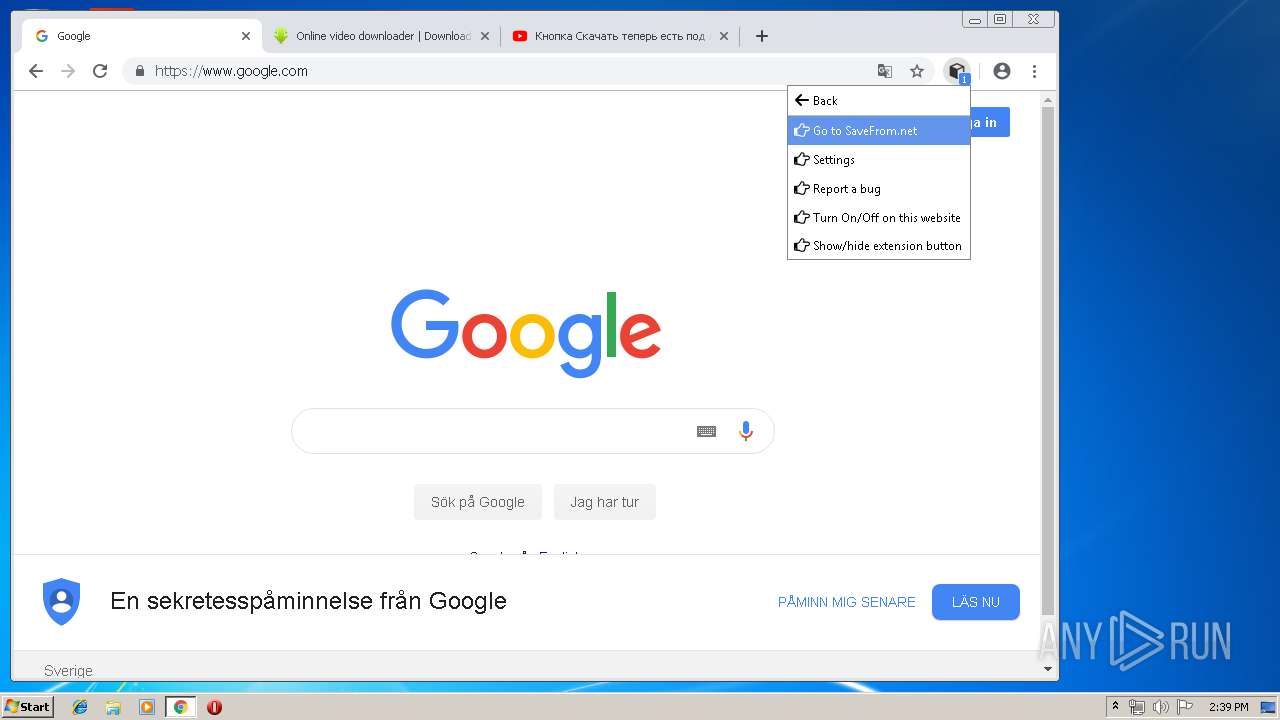Close the Online video downloader tab
Screen dimensions: 1280x720
pos(485,36)
